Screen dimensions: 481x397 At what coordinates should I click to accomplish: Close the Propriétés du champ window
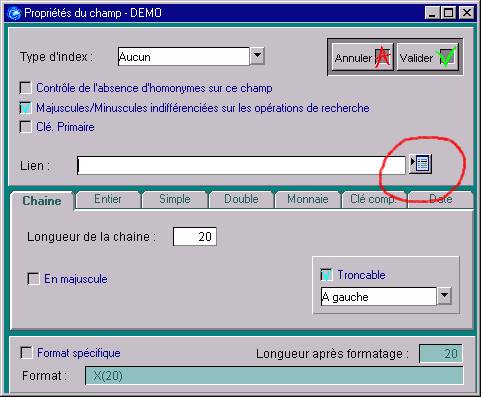[x=467, y=13]
